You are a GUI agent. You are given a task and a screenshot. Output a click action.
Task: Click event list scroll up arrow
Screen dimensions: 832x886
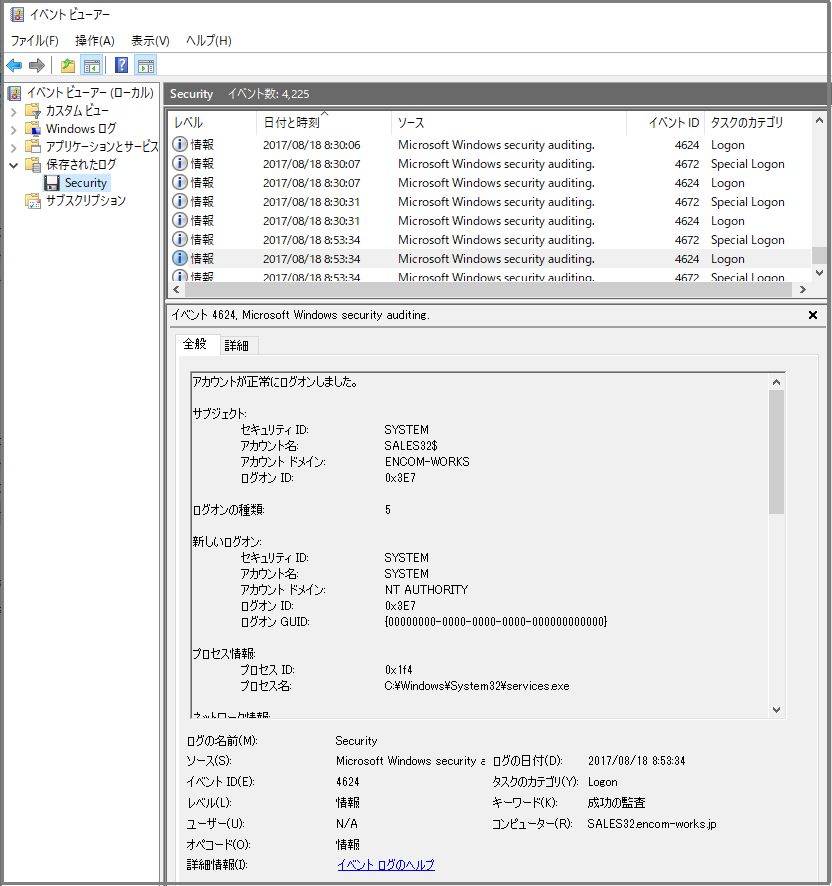click(819, 120)
